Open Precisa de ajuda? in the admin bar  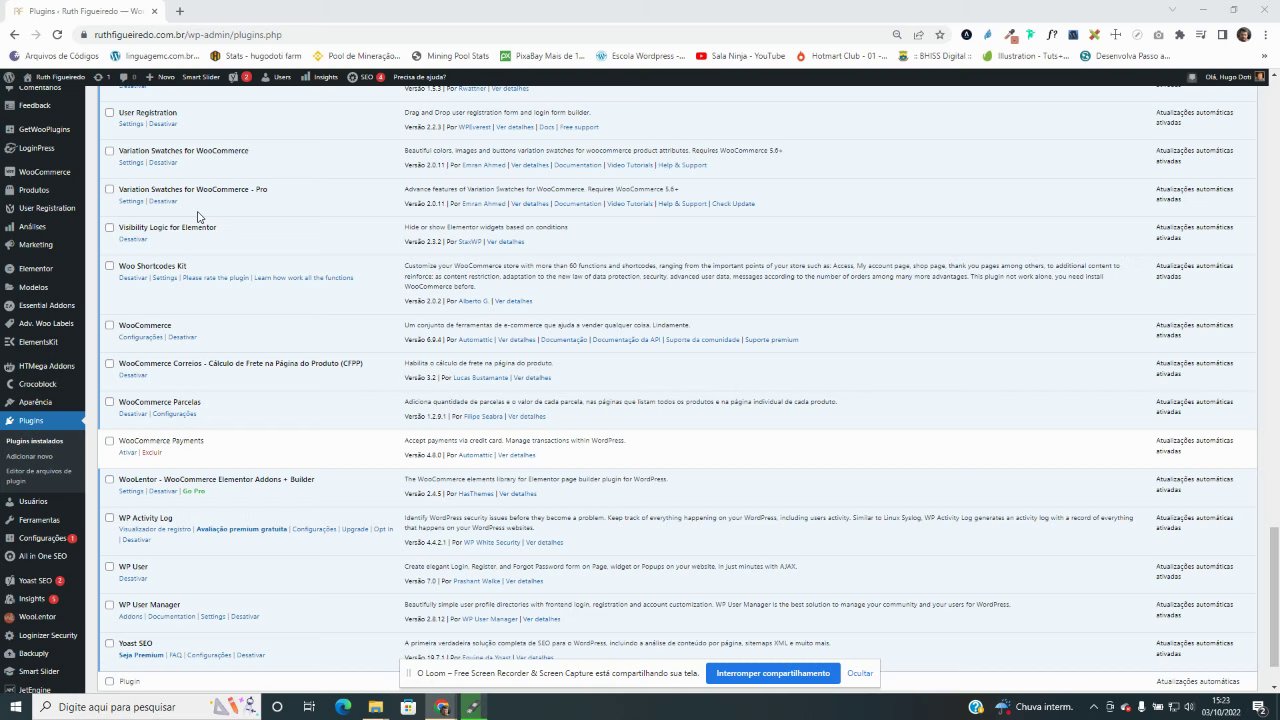420,77
